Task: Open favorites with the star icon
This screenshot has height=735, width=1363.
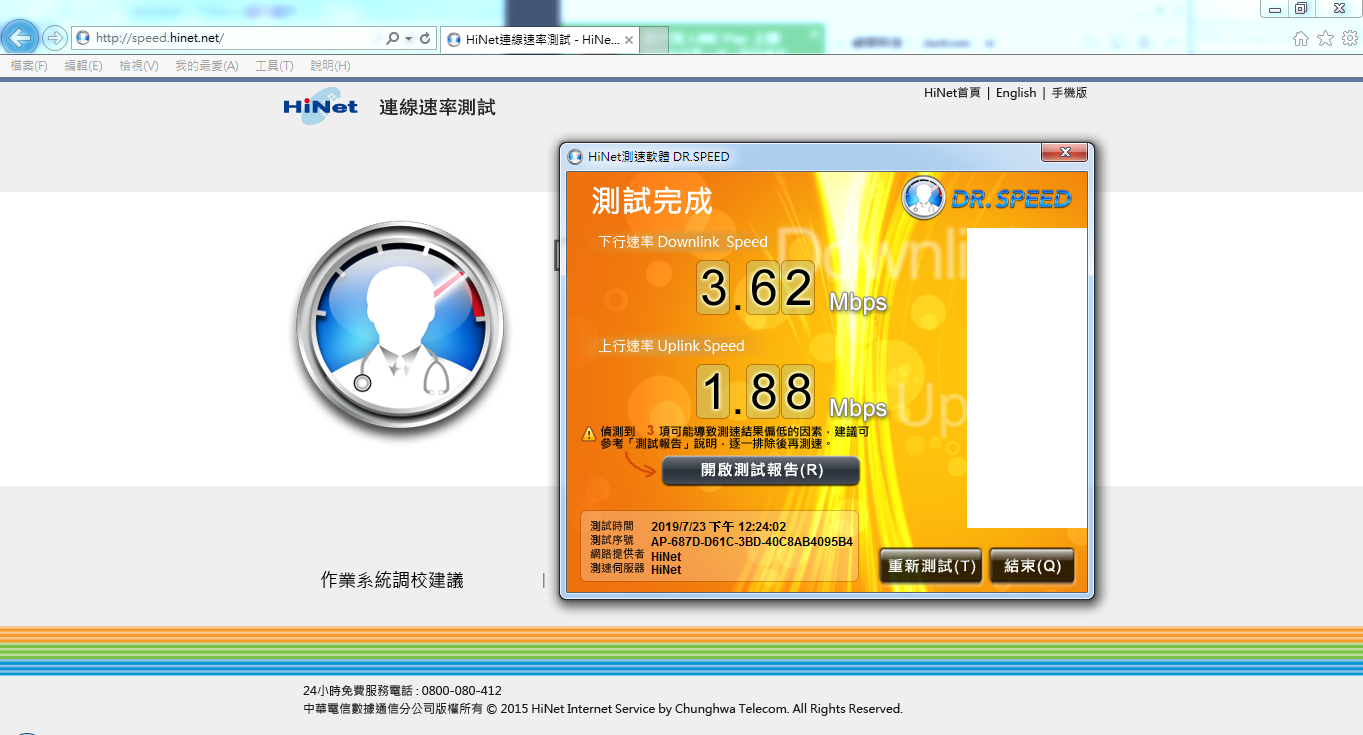Action: [1325, 39]
